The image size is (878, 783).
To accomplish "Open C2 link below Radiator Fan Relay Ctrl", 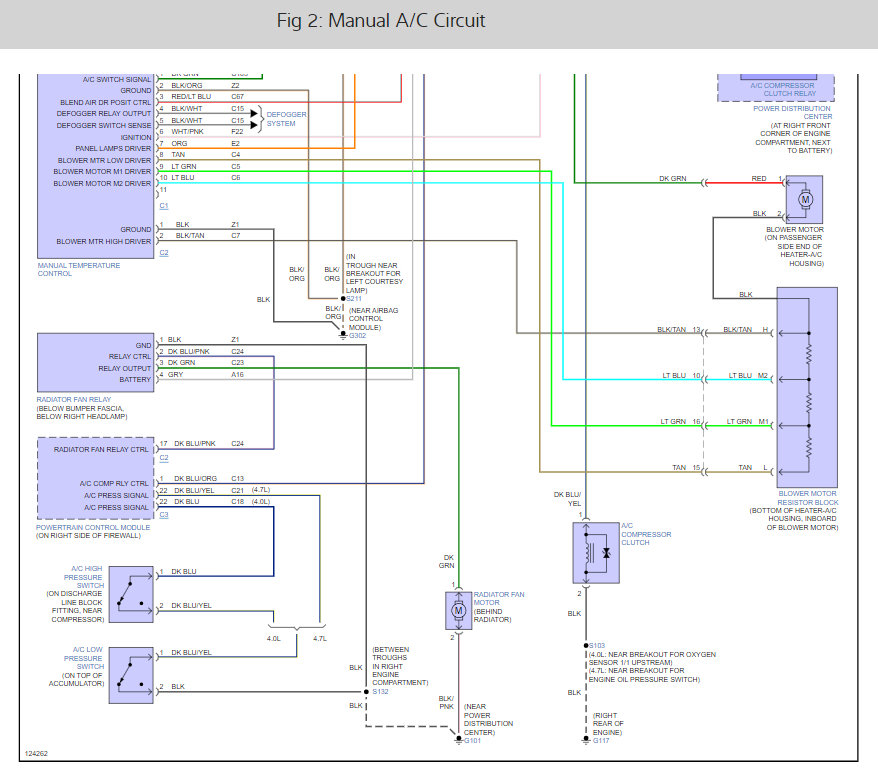I will point(164,458).
